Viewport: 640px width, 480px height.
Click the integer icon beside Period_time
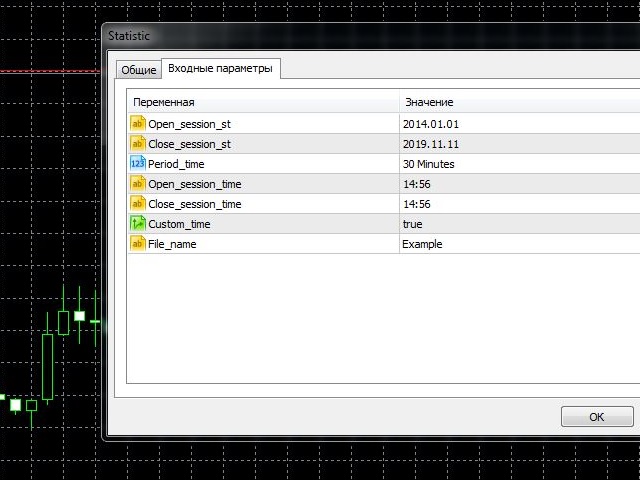pyautogui.click(x=138, y=164)
